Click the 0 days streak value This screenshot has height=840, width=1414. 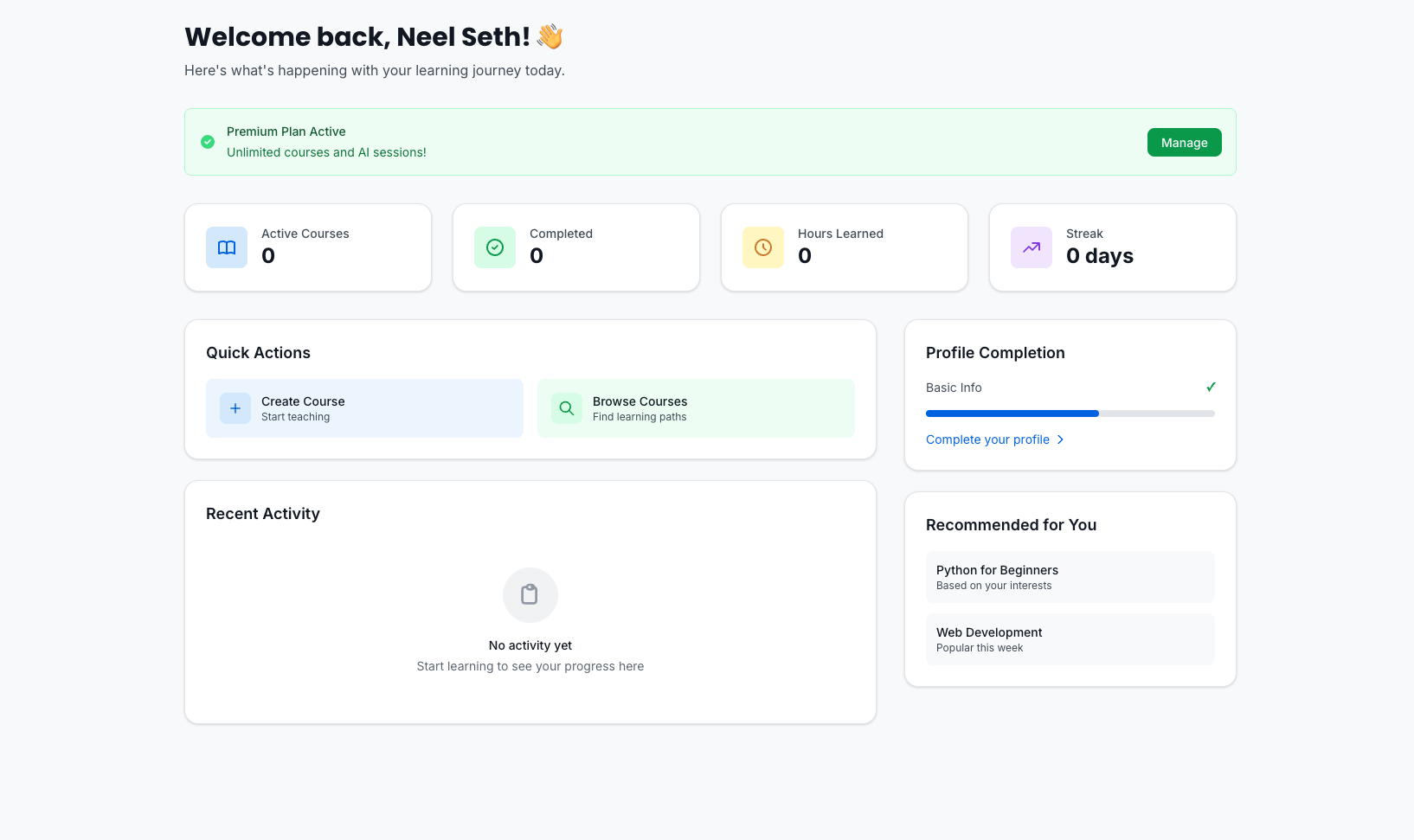pos(1100,256)
